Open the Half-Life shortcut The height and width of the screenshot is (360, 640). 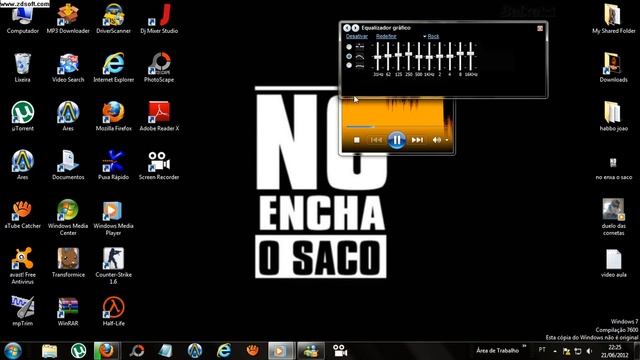pyautogui.click(x=113, y=311)
